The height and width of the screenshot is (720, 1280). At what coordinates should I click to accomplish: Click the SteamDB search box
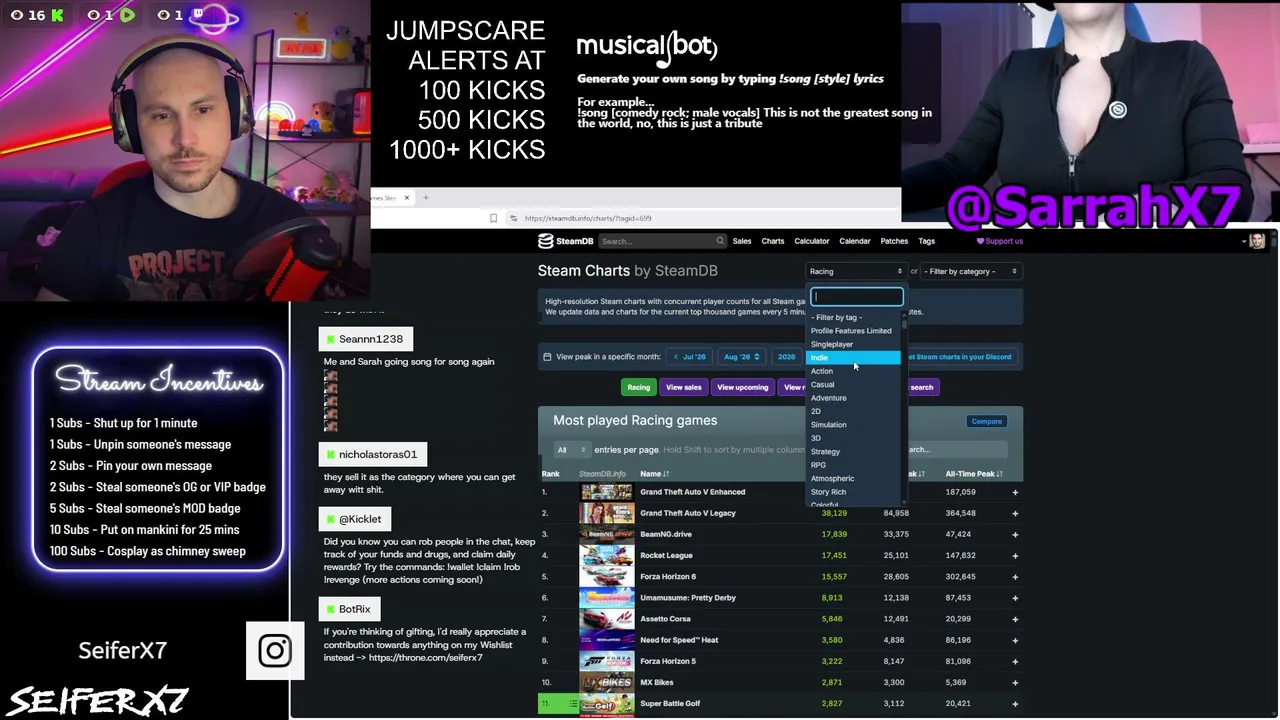pyautogui.click(x=661, y=241)
